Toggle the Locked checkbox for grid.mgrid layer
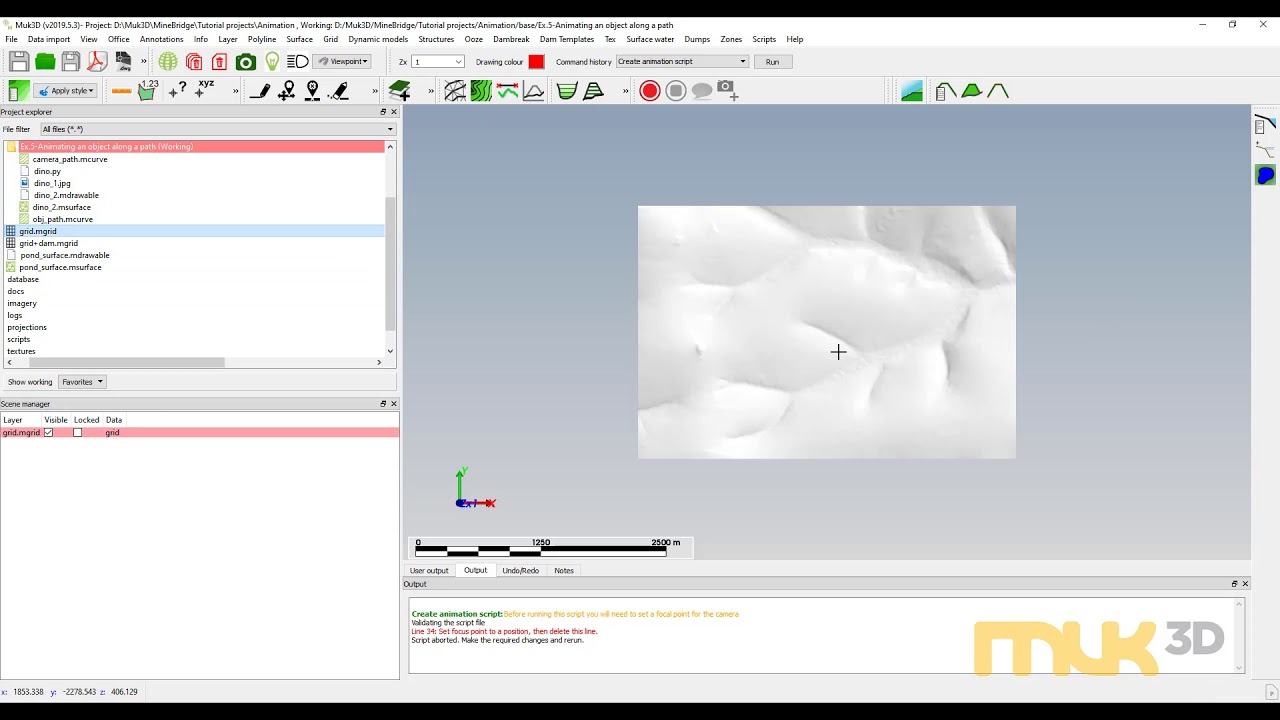 point(77,433)
